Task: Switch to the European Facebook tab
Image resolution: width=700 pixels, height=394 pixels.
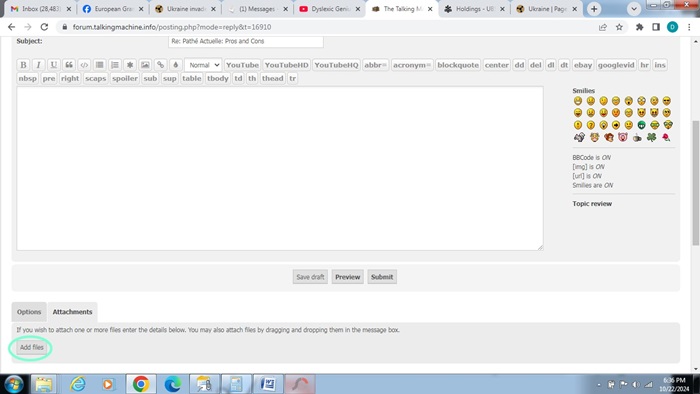Action: tap(112, 9)
